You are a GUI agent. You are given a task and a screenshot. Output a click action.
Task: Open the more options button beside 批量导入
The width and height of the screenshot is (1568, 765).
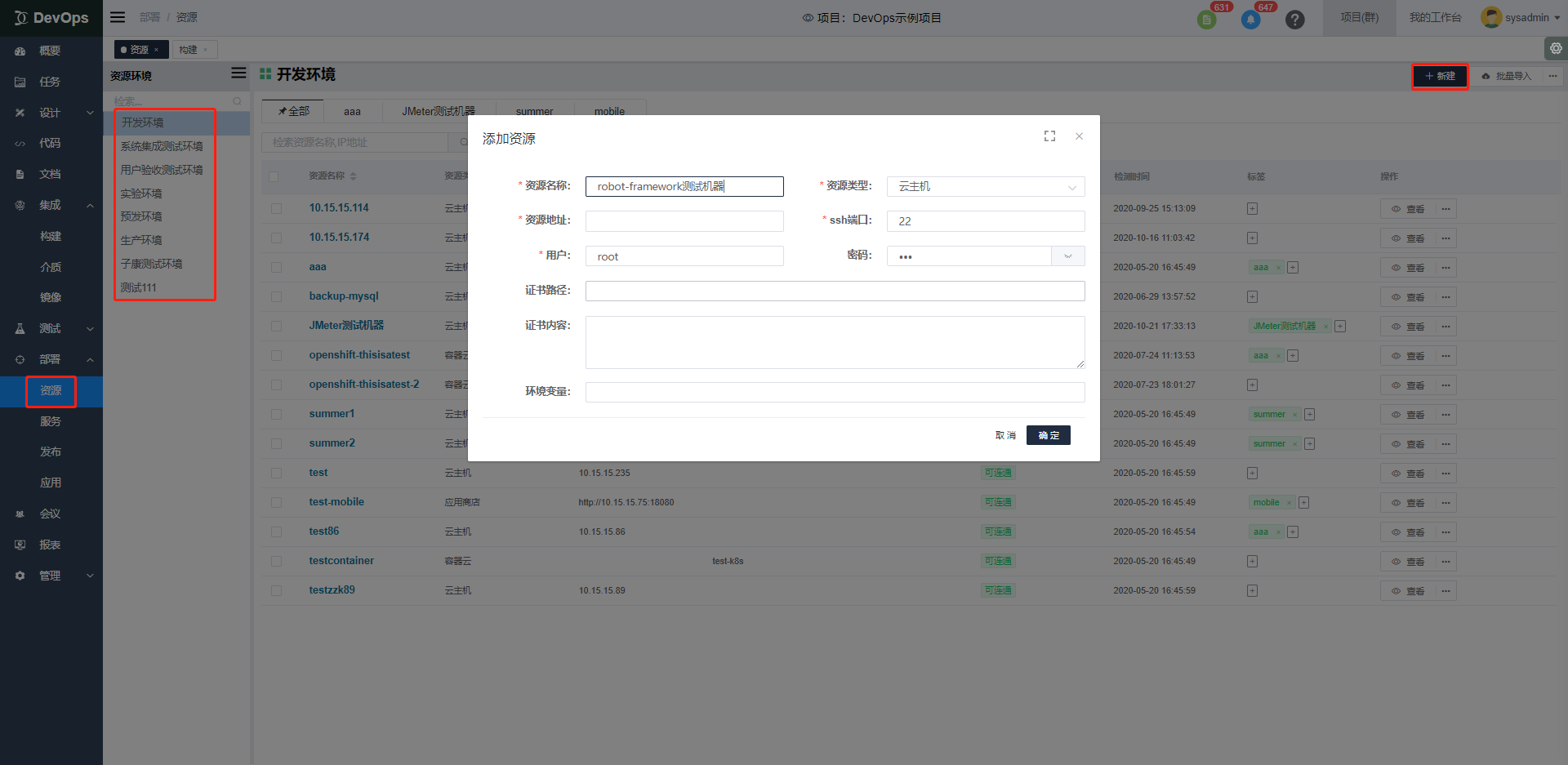[x=1552, y=76]
